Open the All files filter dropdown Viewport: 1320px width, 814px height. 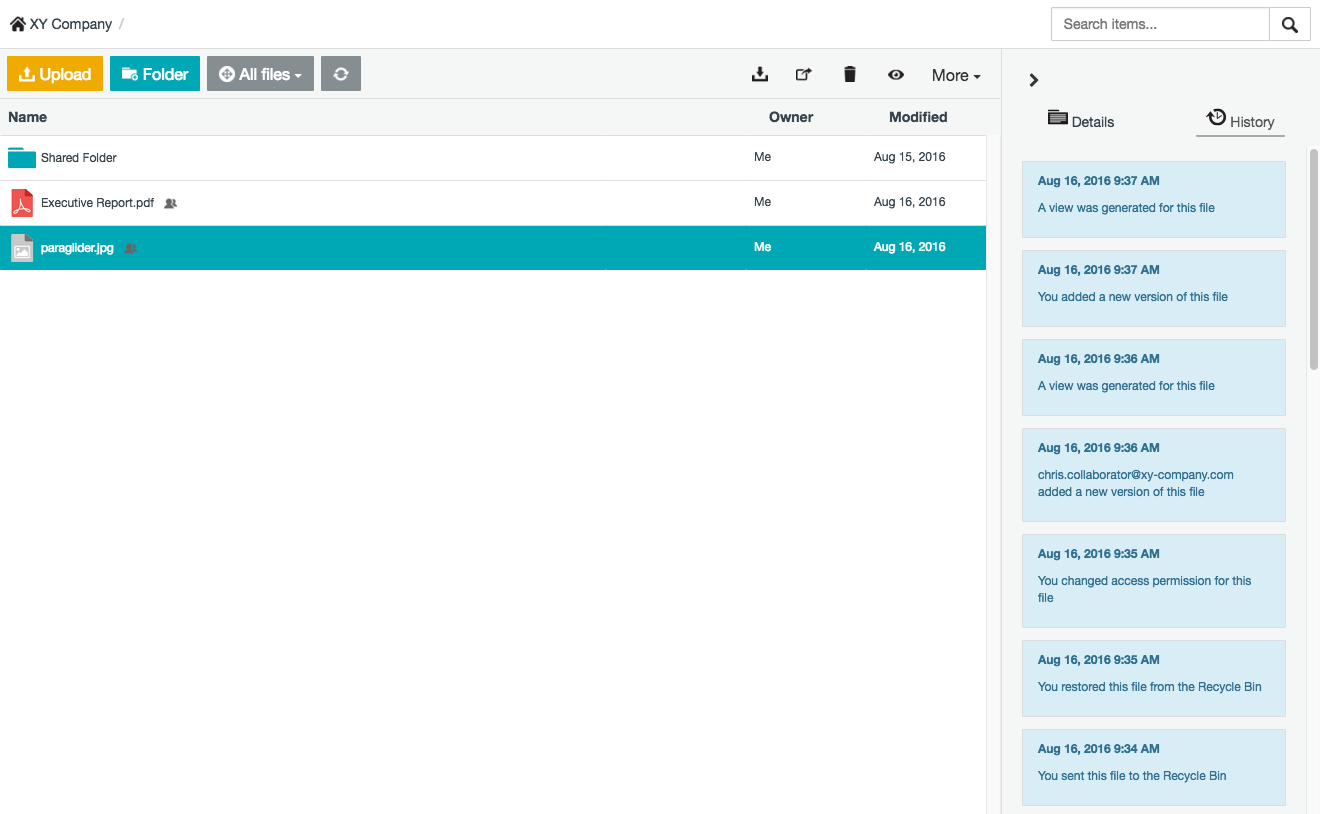[x=260, y=74]
